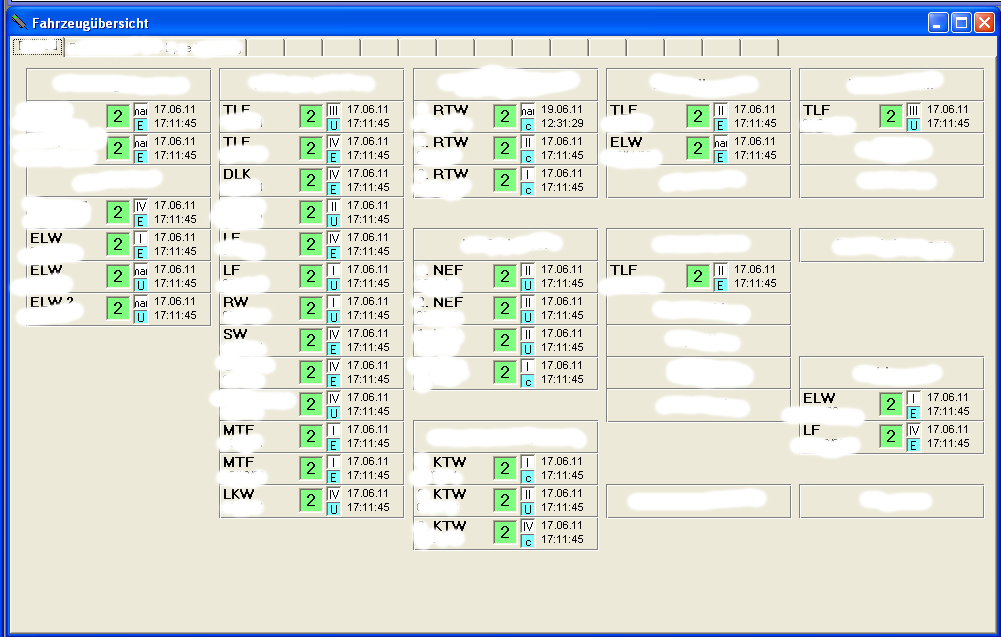Click the c box in the RTW I row
This screenshot has width=1001, height=637.
(x=527, y=189)
